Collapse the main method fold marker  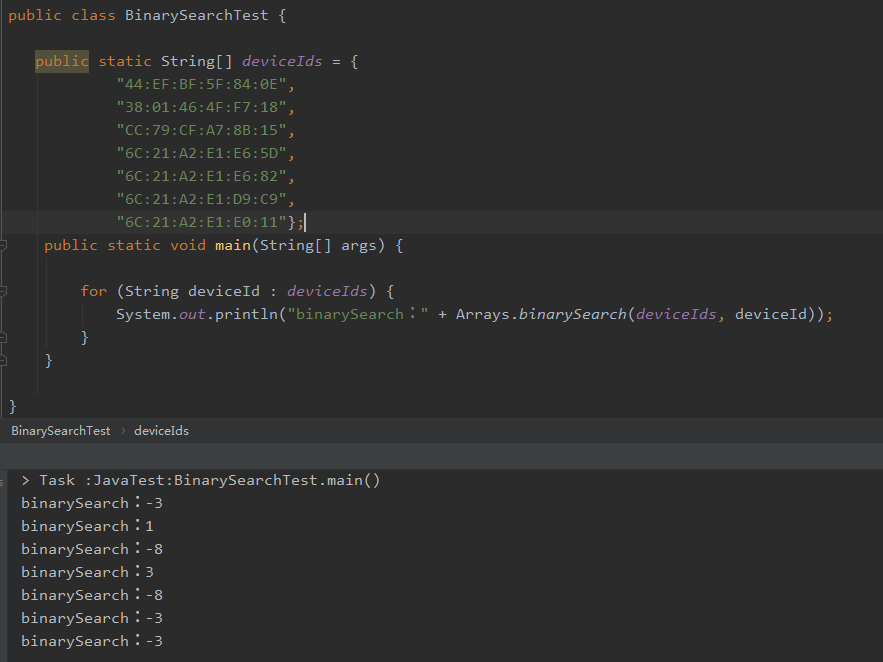click(x=3, y=245)
